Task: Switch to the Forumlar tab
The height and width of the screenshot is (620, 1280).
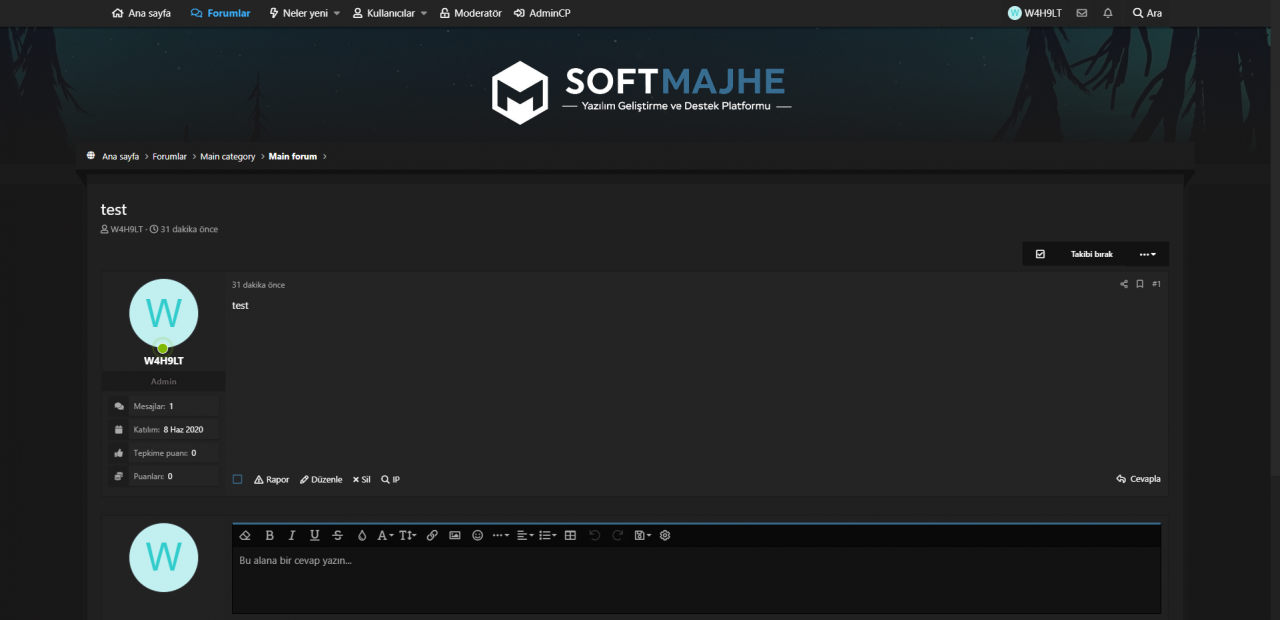Action: pos(220,13)
